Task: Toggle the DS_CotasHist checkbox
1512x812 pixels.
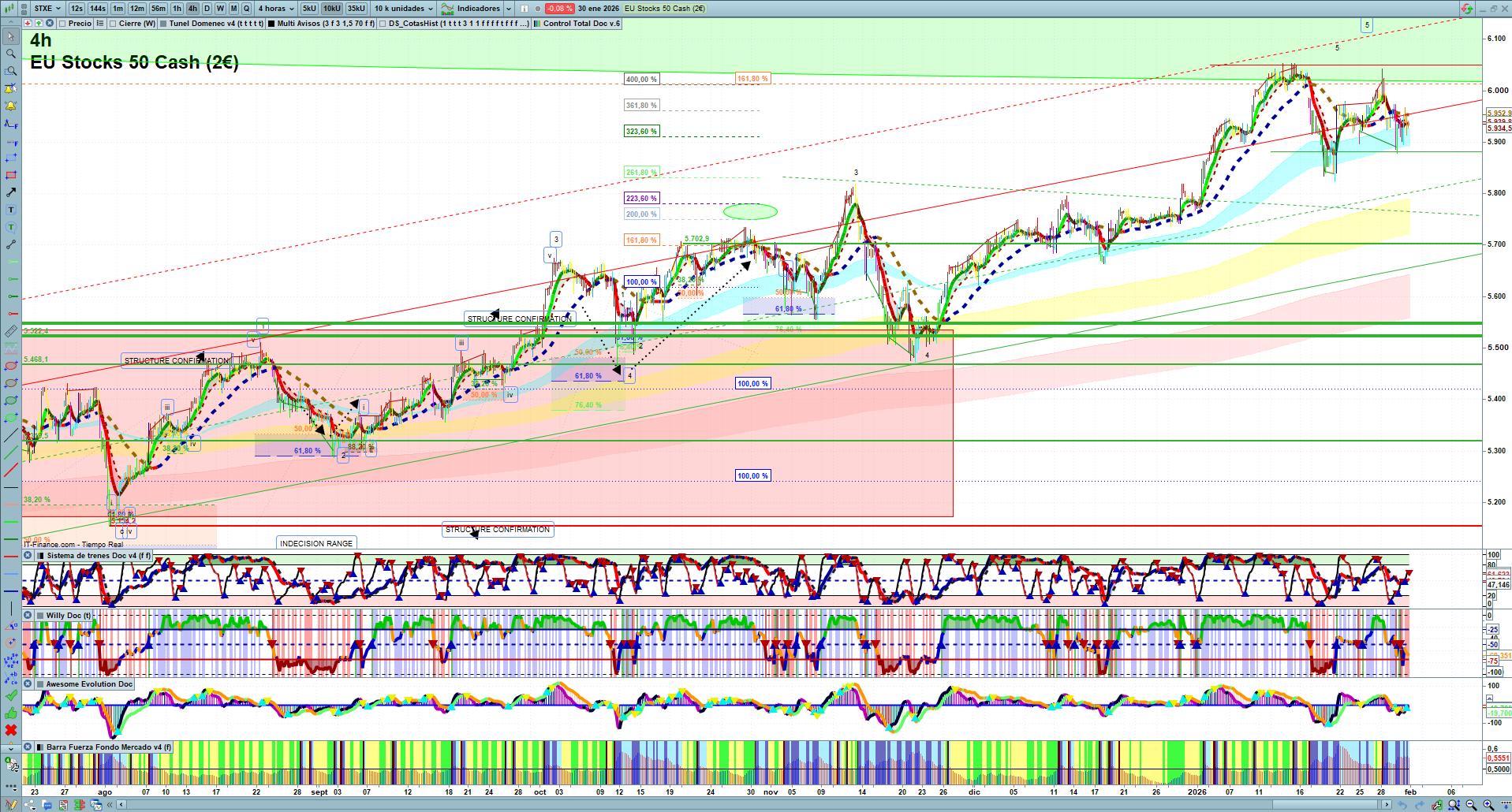Action: (383, 24)
